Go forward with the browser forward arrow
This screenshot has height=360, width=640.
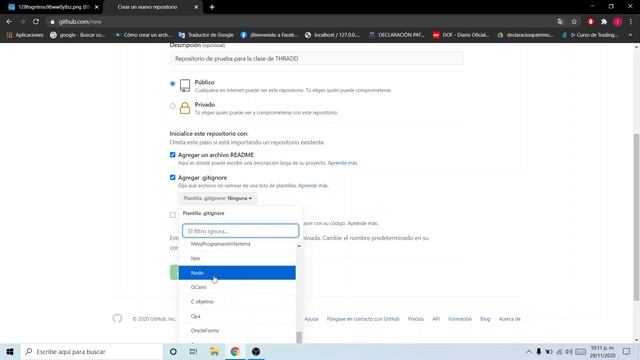(x=22, y=22)
